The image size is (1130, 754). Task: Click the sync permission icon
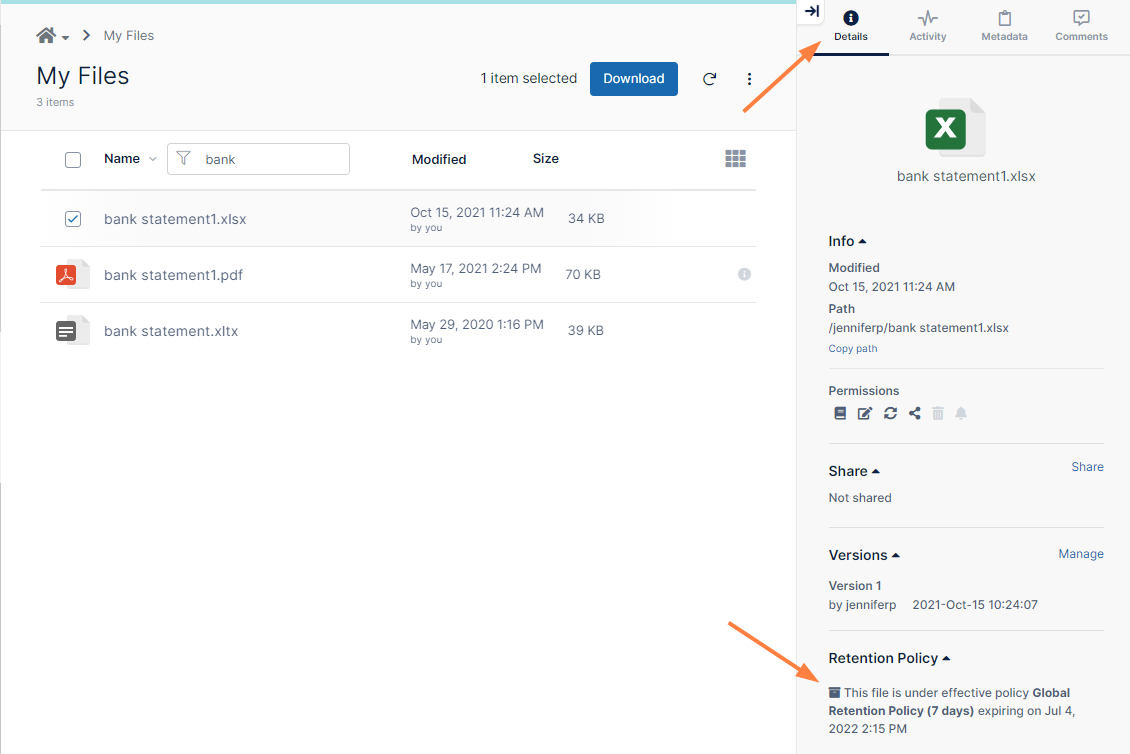(890, 413)
